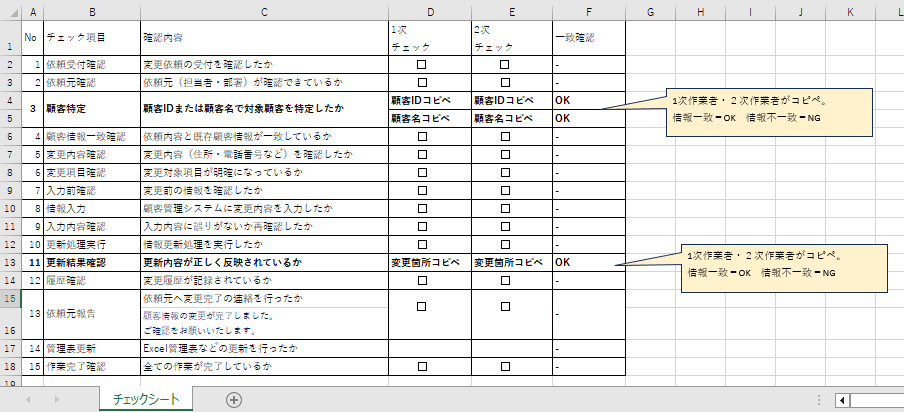
Task: Tick 2次 checkbox for 依頼元報告
Action: click(x=505, y=307)
